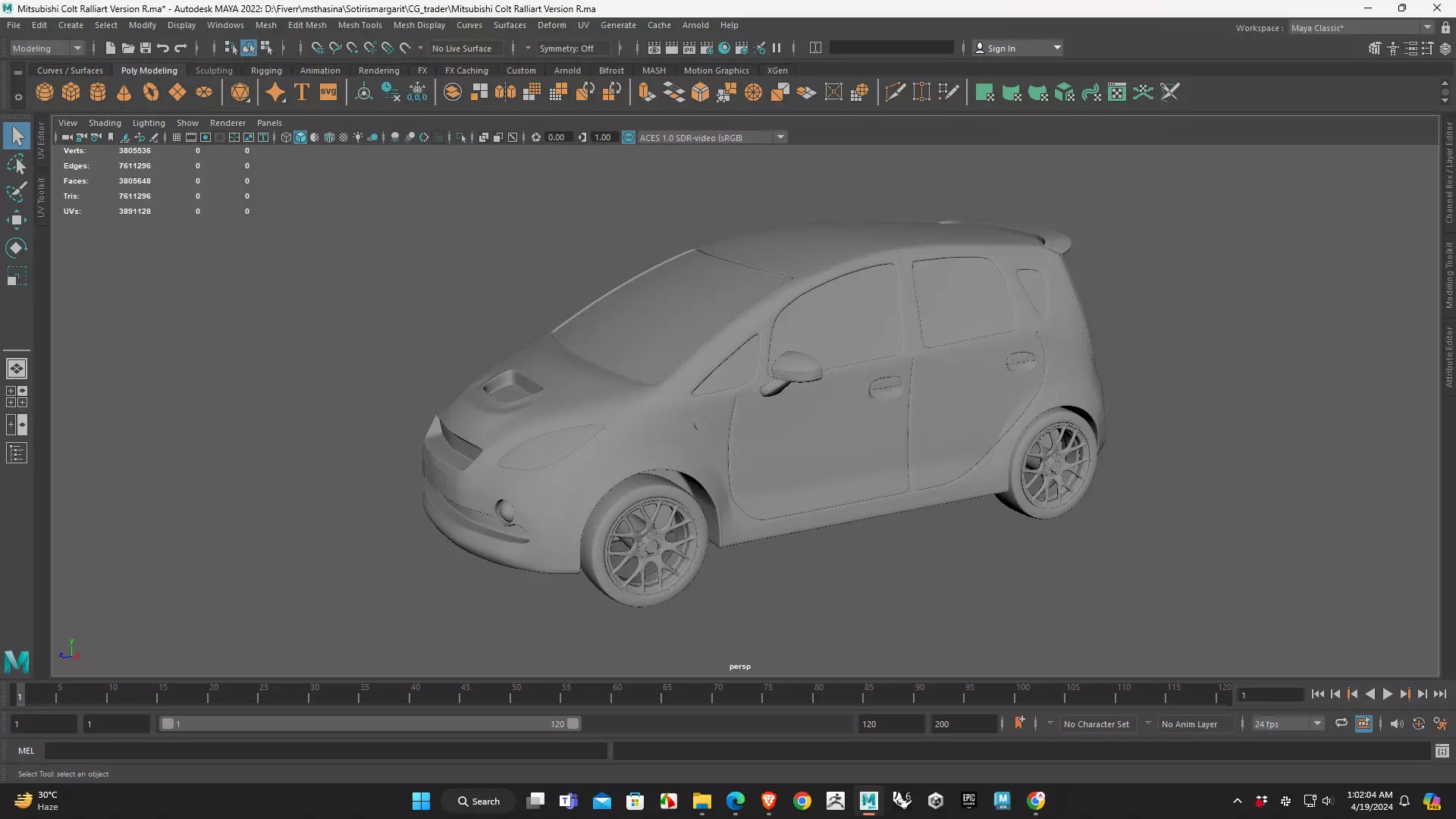1456x819 pixels.
Task: Switch to four view layout
Action: [x=17, y=397]
